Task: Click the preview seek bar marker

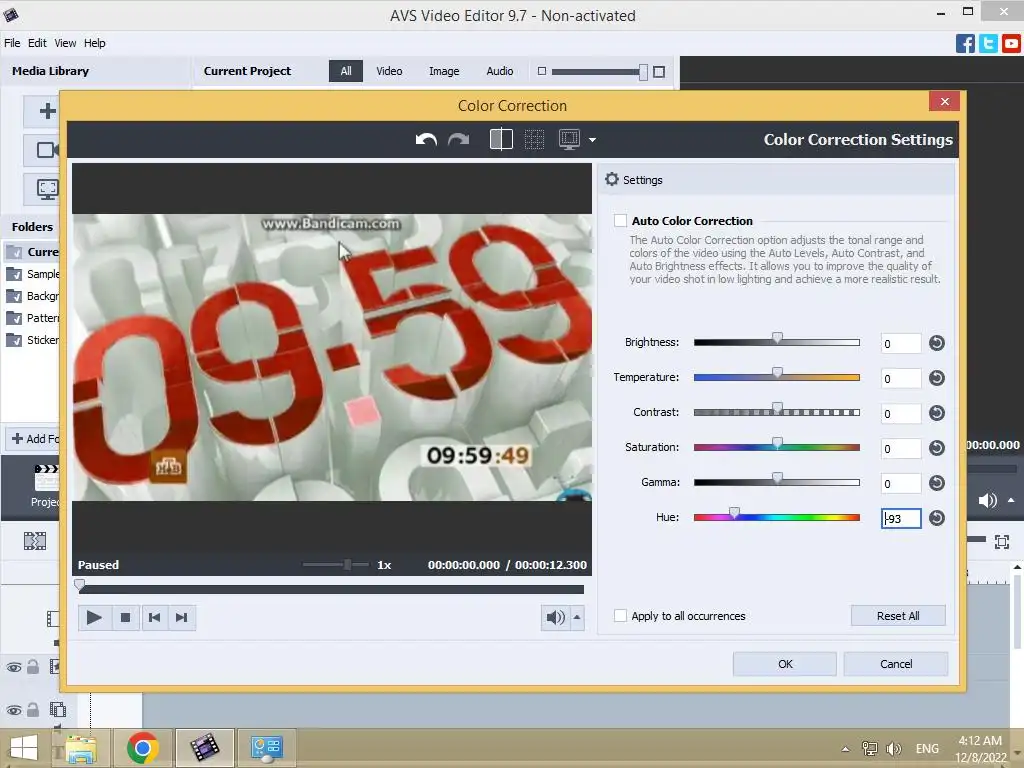Action: coord(80,585)
